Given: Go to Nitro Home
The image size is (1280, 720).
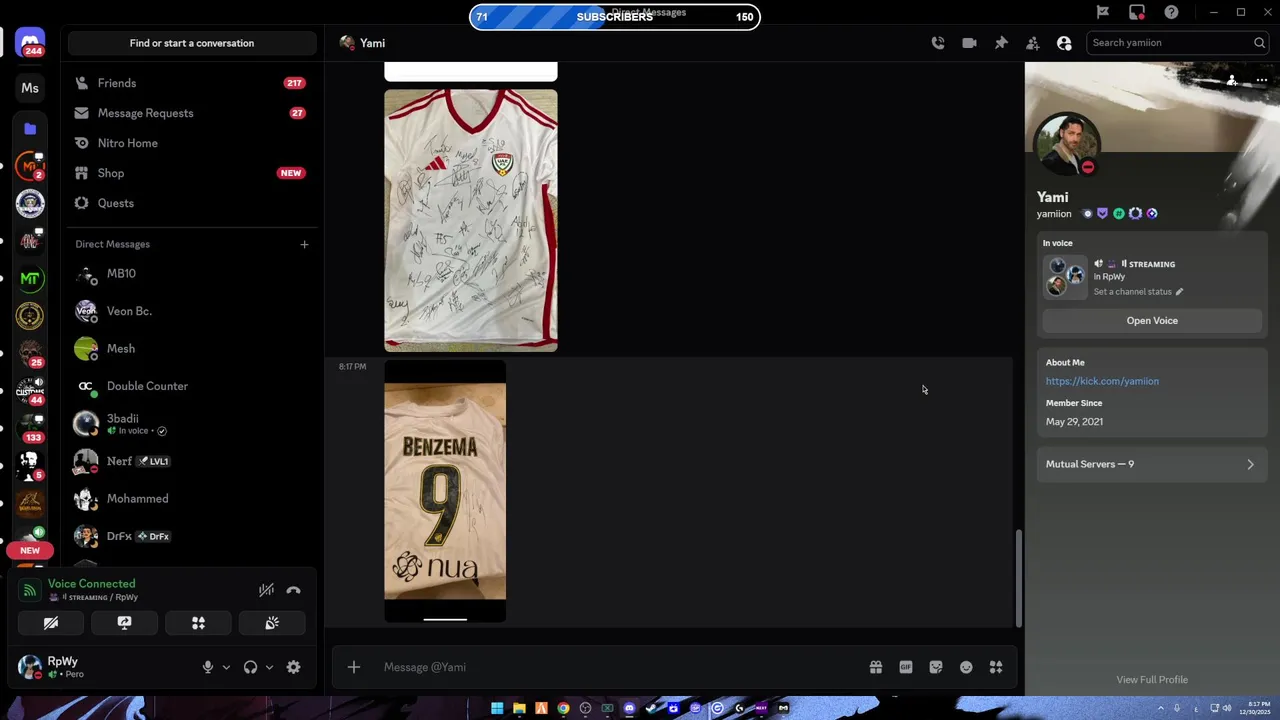Looking at the screenshot, I should point(190,143).
